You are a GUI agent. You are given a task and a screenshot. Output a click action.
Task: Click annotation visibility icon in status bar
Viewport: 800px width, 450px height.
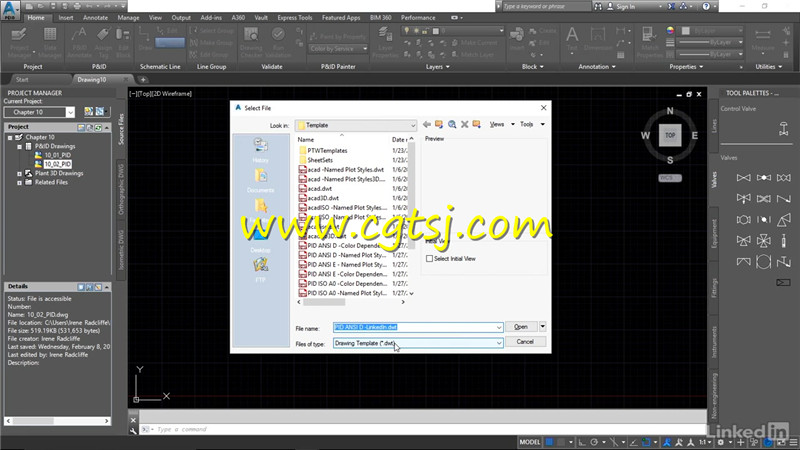(668, 442)
